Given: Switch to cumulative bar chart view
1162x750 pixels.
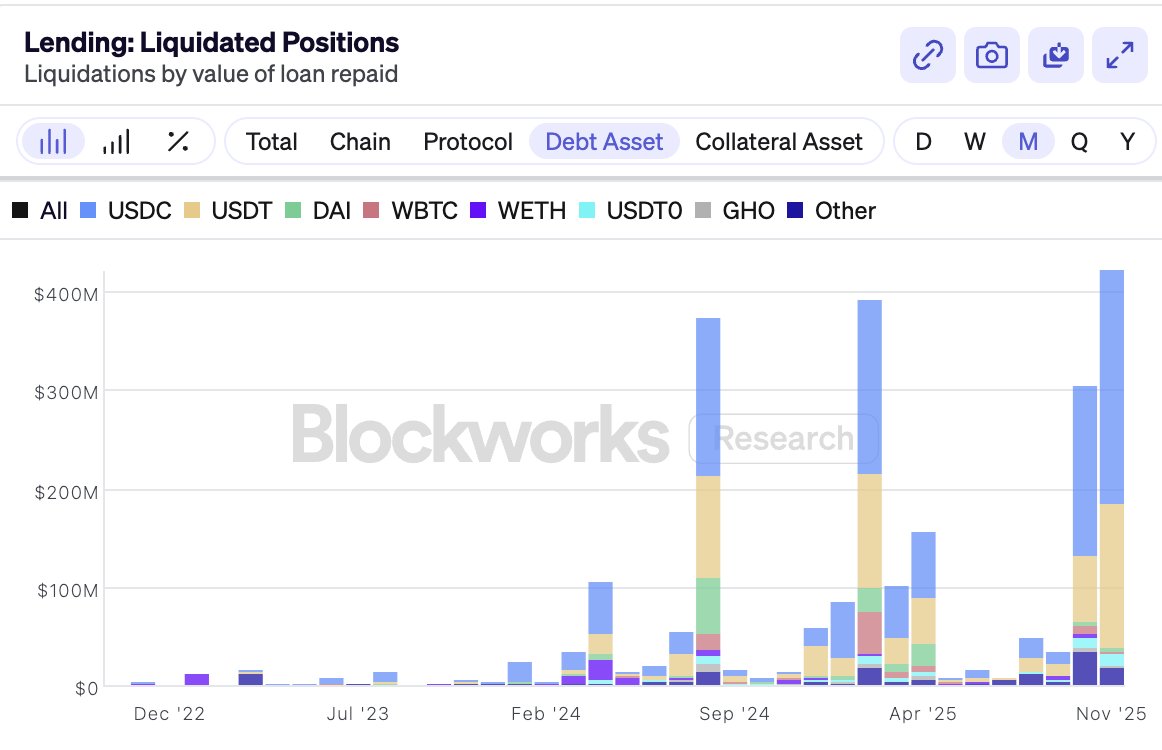Looking at the screenshot, I should 116,142.
